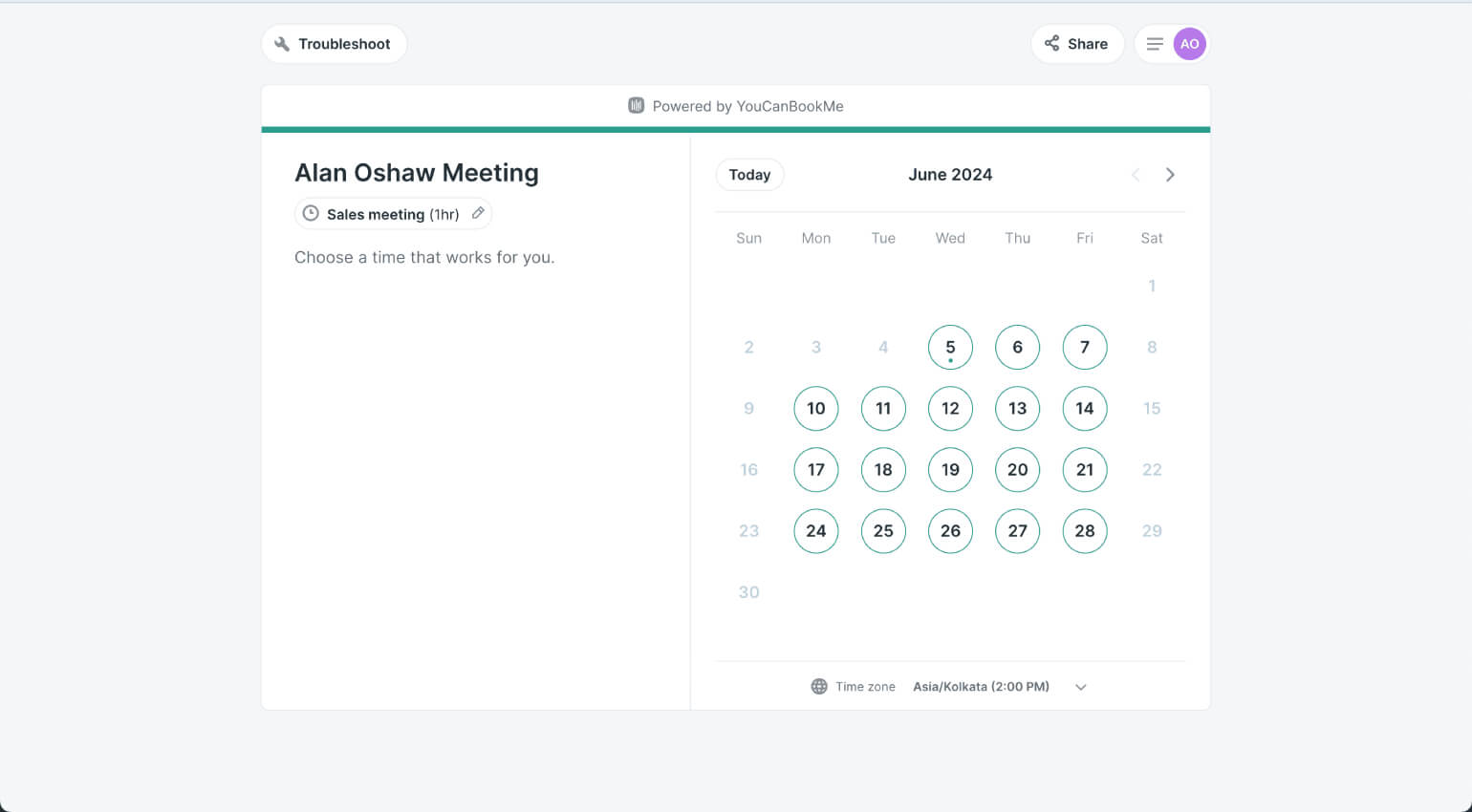1472x812 pixels.
Task: Click the Share button
Action: click(1077, 44)
